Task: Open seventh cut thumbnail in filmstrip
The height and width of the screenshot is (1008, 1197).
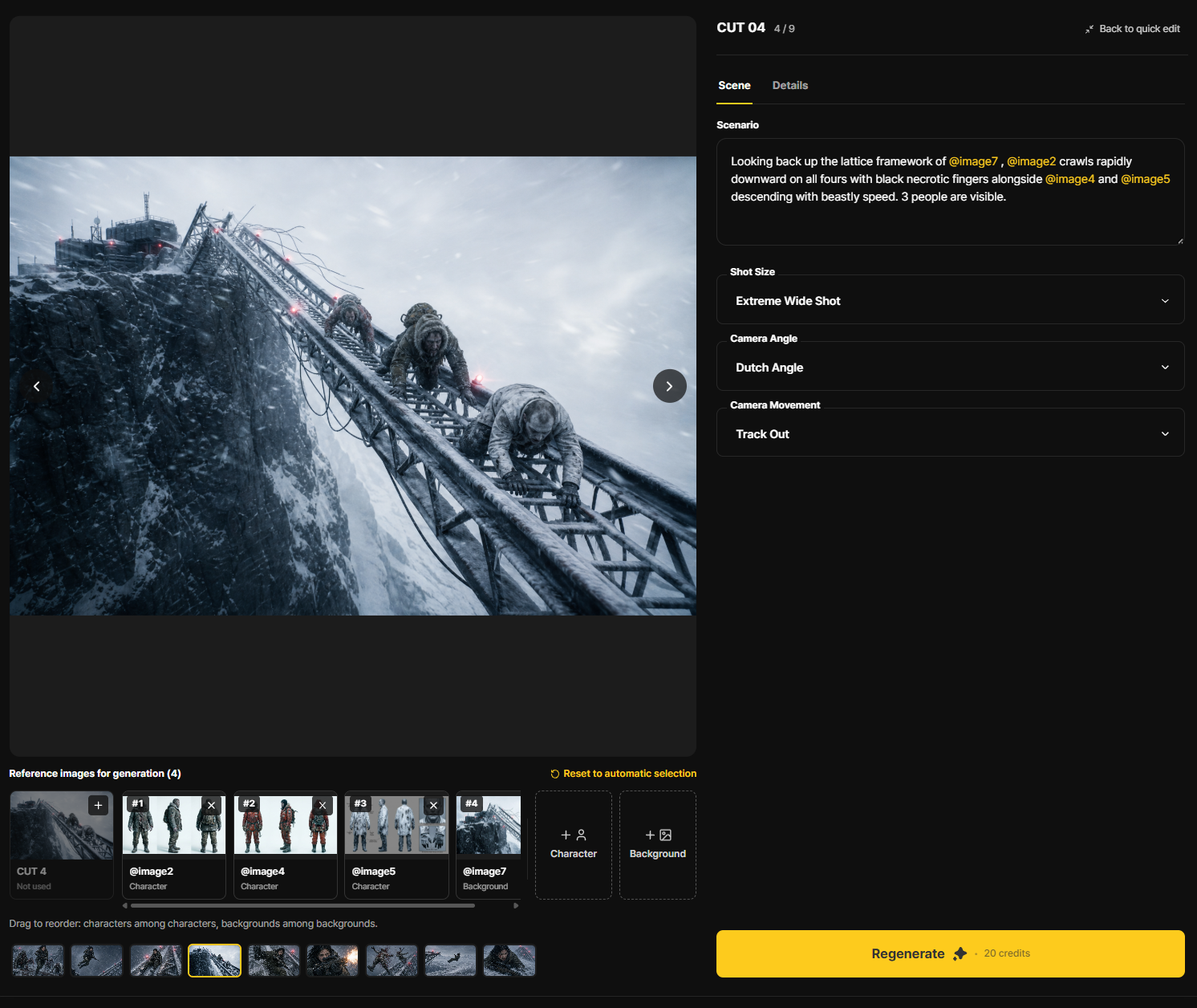Action: click(x=392, y=961)
